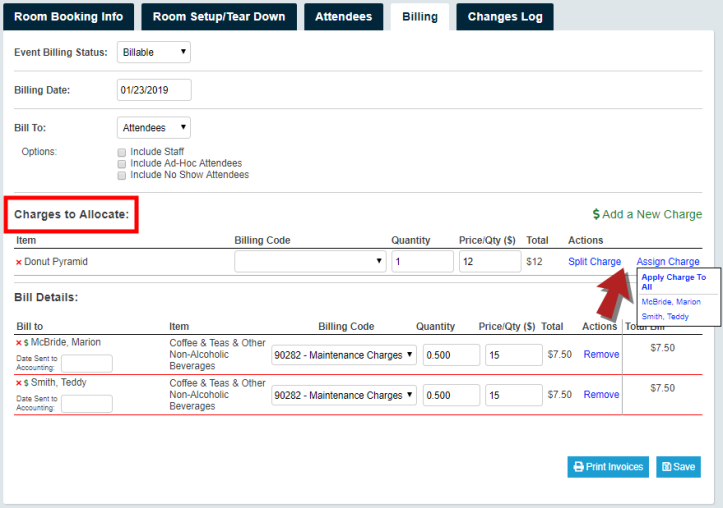The height and width of the screenshot is (508, 723).
Task: Click green dollar icon next to McBride, Marion
Action: pyautogui.click(x=26, y=343)
